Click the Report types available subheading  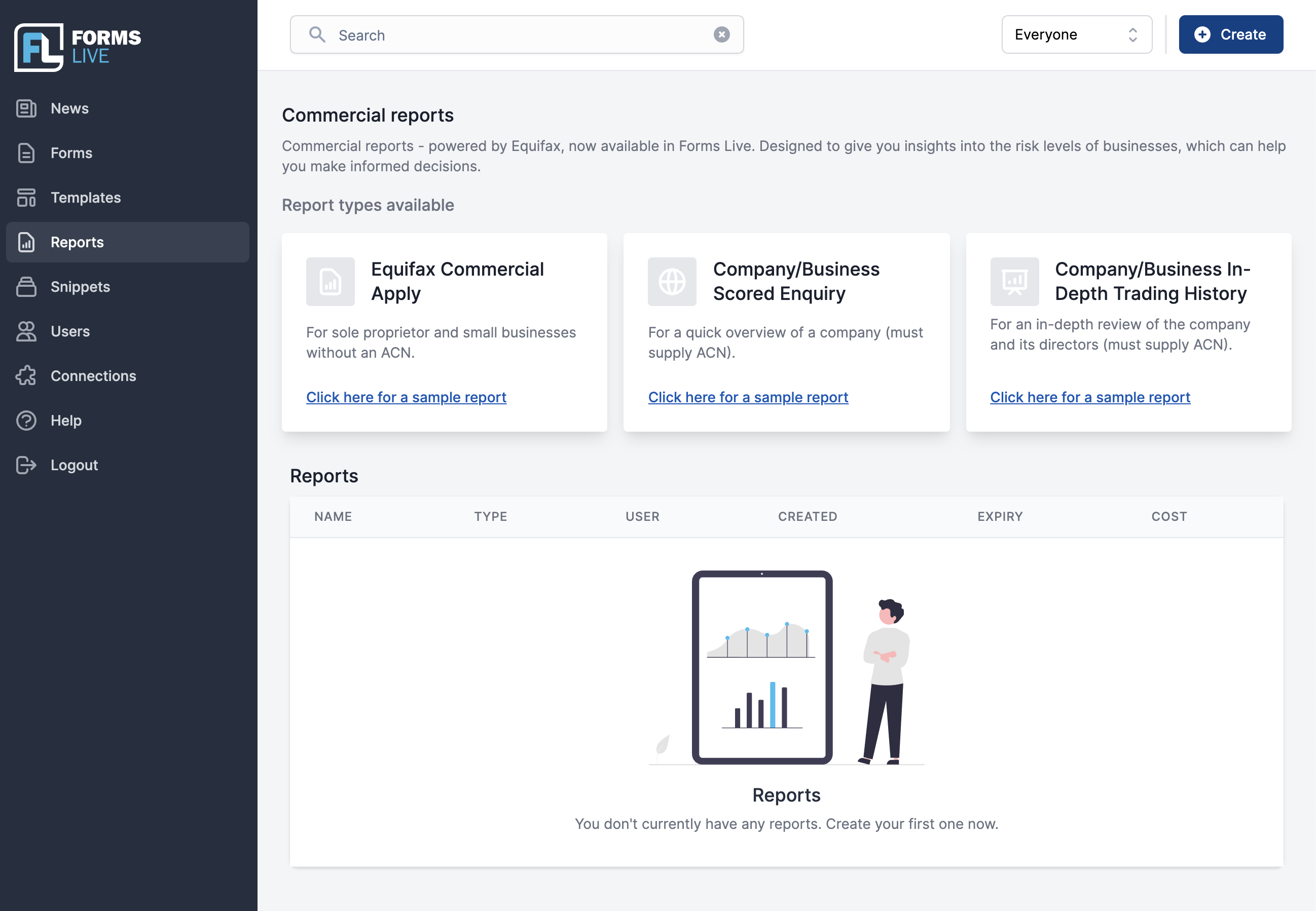[x=368, y=205]
